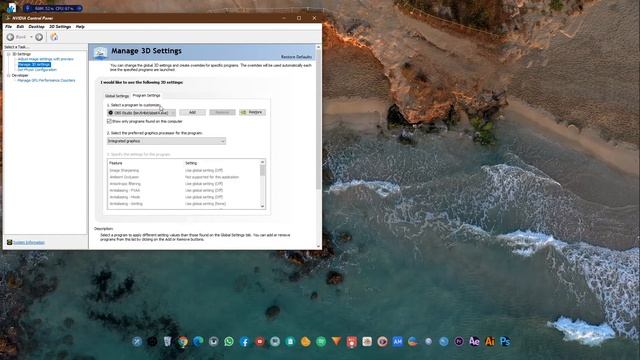Collapse the 3D Settings tree node

(8, 54)
